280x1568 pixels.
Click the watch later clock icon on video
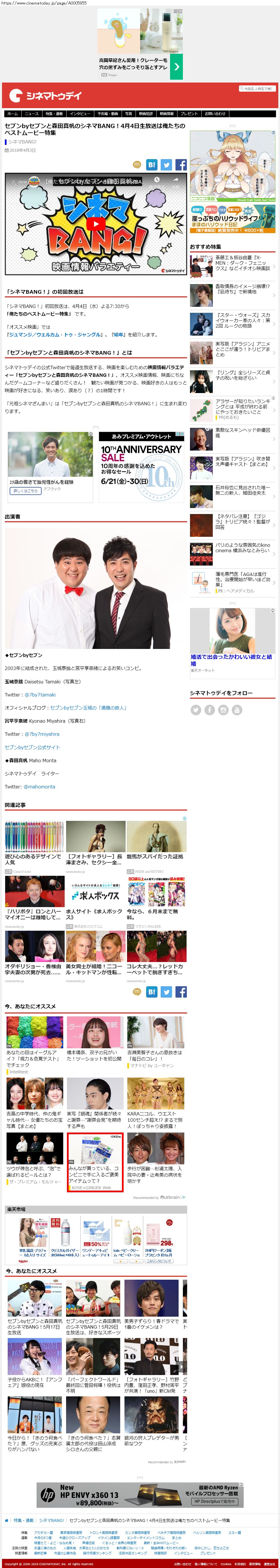point(157,180)
